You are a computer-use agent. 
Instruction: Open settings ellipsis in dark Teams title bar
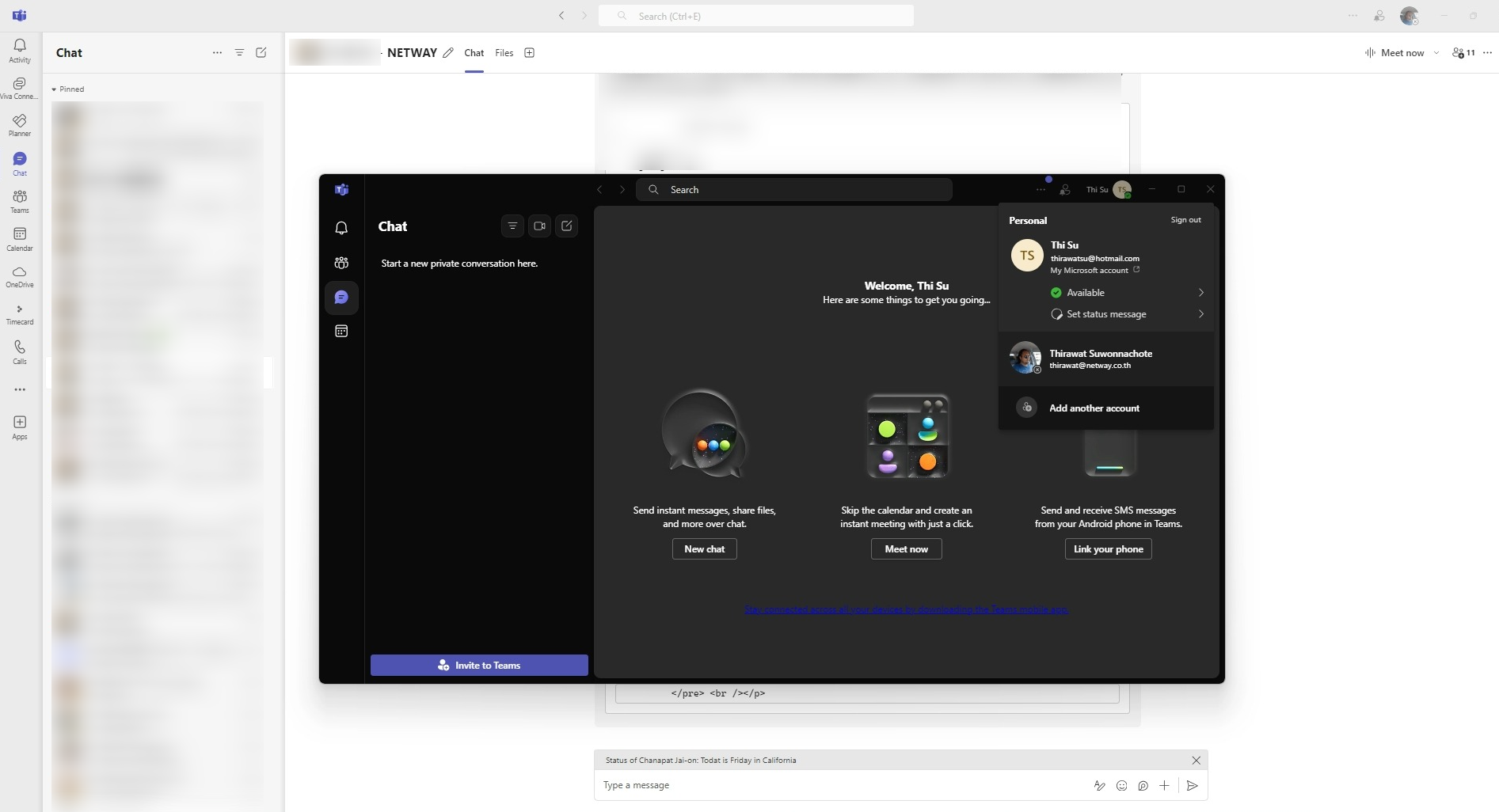[x=1041, y=190]
